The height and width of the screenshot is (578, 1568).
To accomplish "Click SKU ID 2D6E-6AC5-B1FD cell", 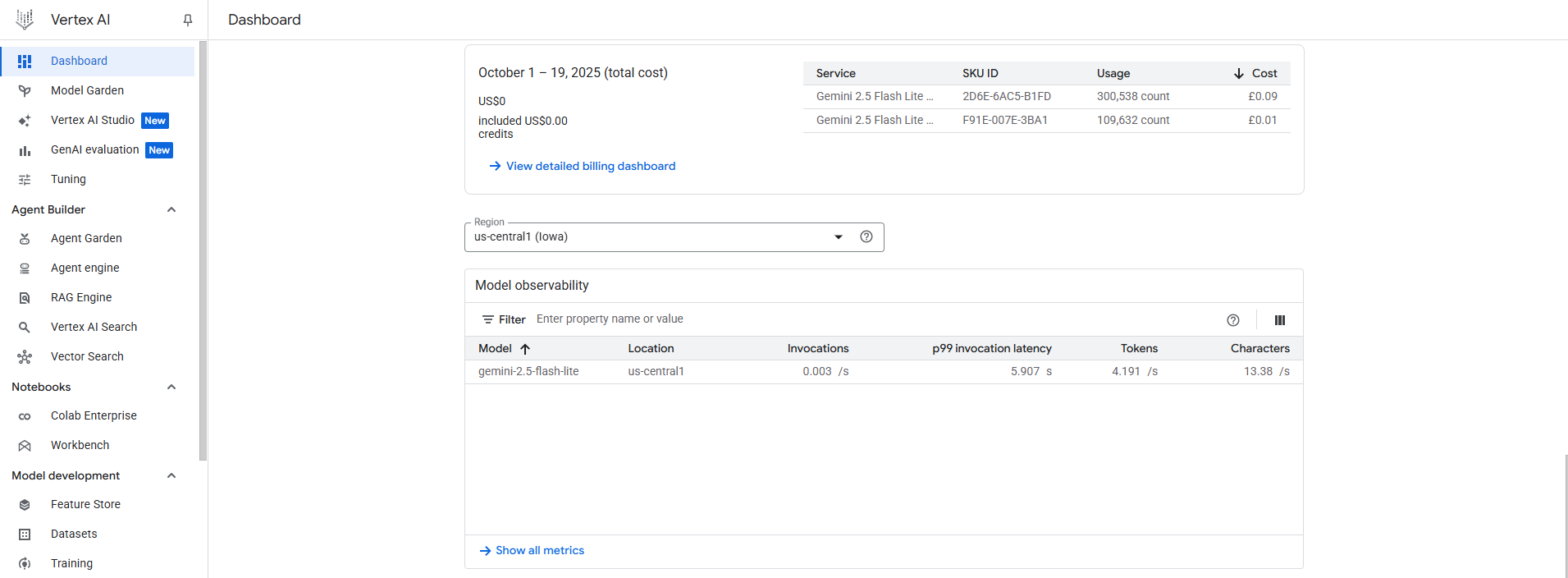I will 1007,96.
